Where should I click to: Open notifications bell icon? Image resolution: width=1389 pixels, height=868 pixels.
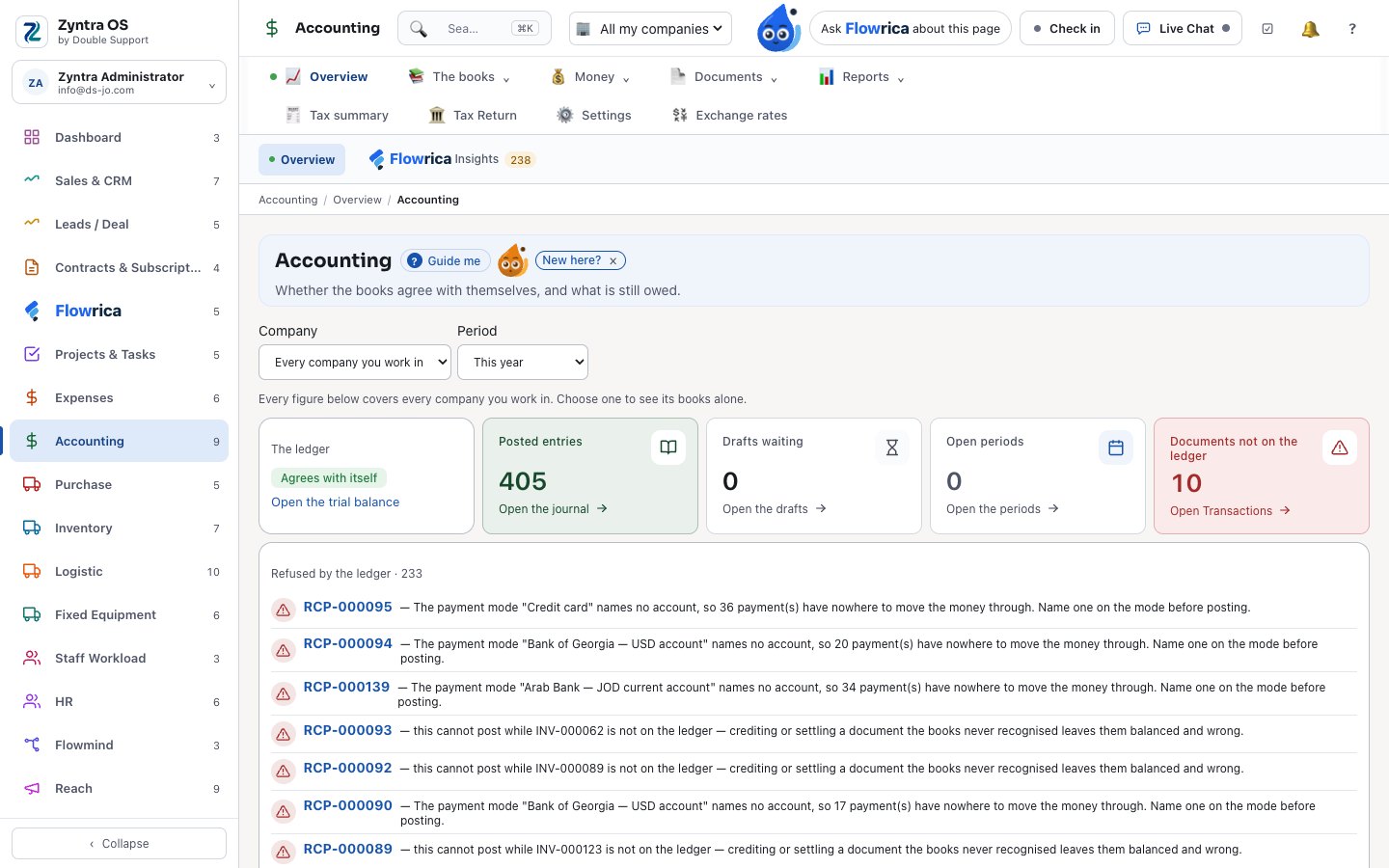tap(1310, 29)
